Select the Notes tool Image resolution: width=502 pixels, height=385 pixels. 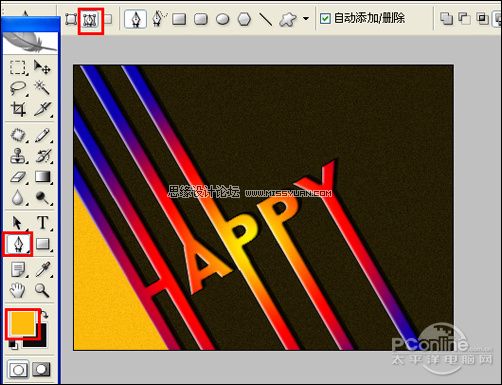tap(18, 269)
